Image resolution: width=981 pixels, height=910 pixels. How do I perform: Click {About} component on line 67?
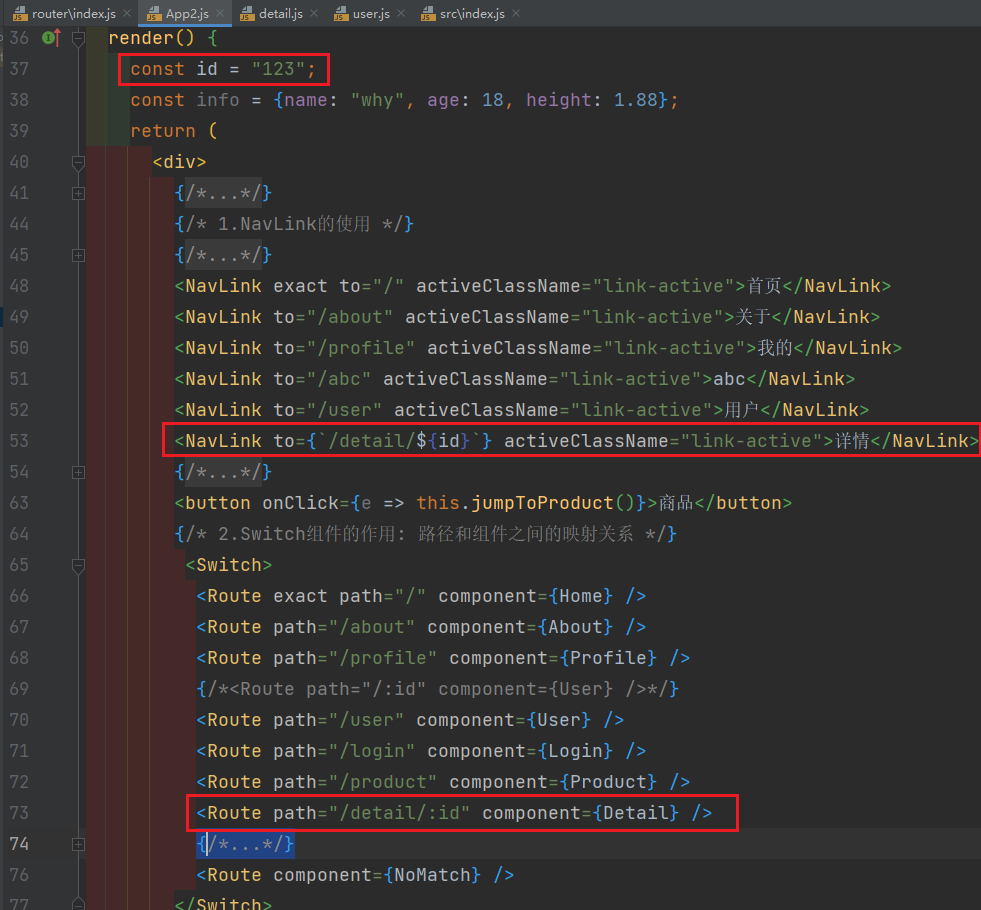[x=576, y=627]
